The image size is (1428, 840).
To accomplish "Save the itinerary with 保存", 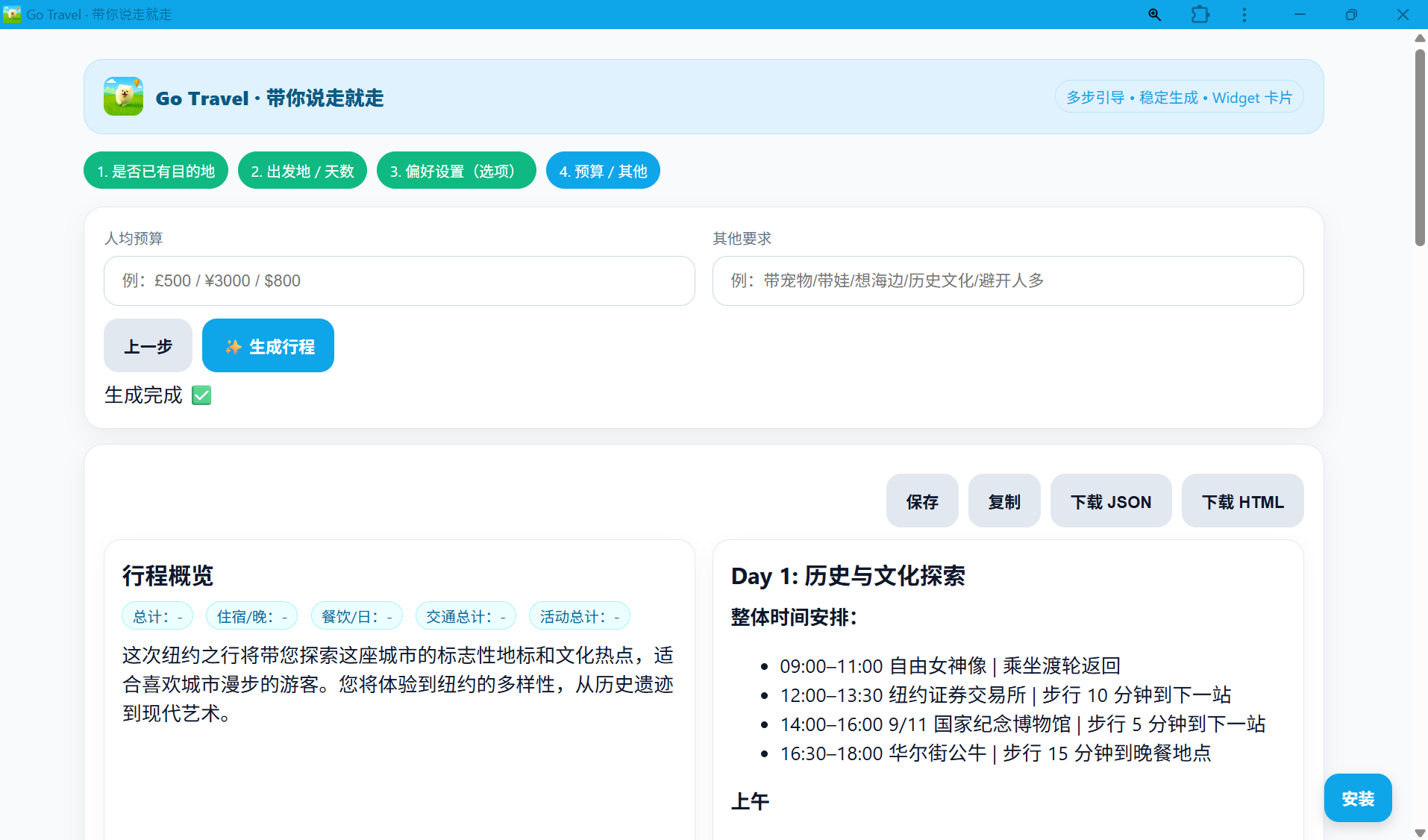I will (x=922, y=501).
